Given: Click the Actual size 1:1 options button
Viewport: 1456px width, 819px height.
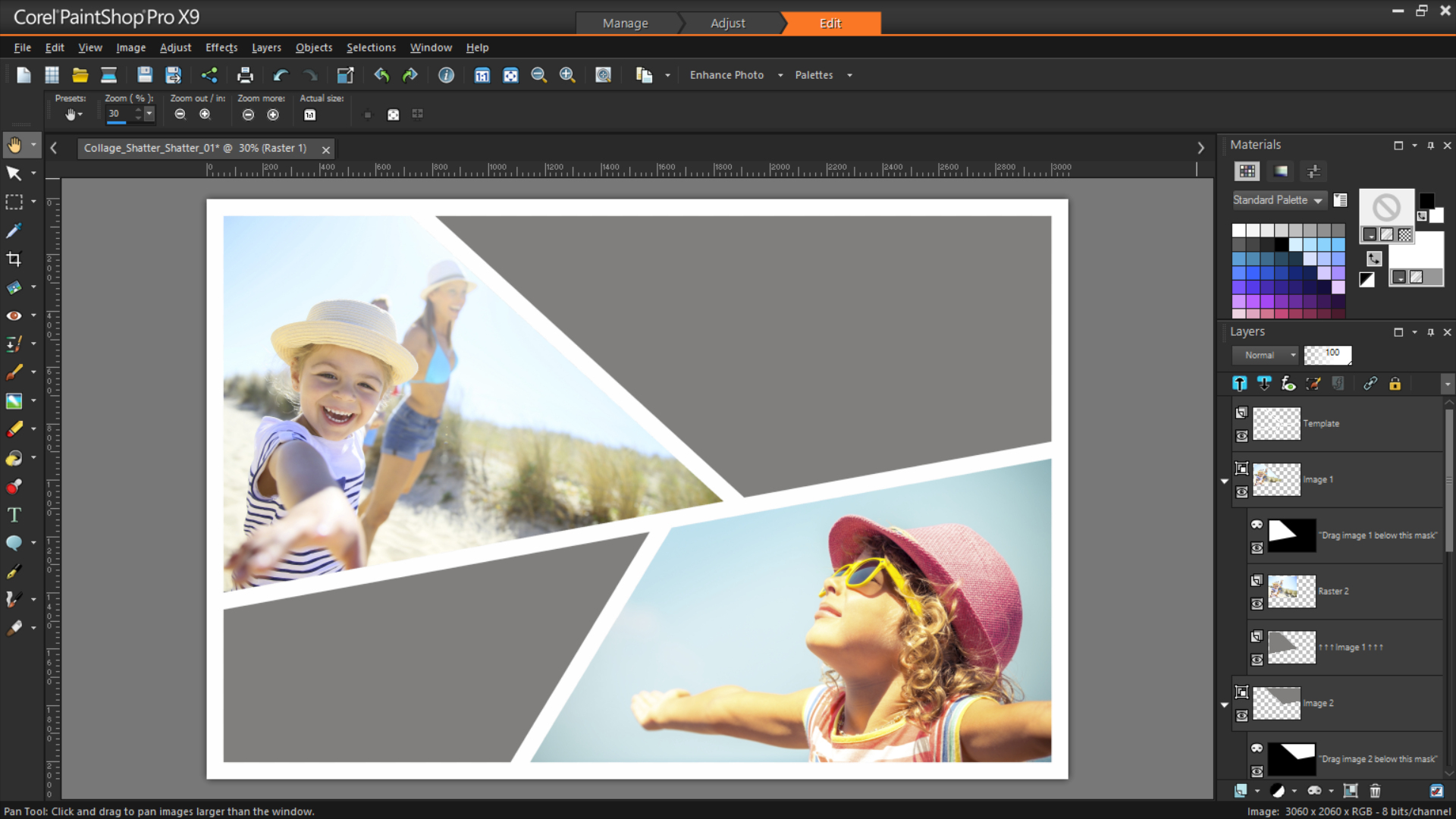Looking at the screenshot, I should tap(310, 115).
